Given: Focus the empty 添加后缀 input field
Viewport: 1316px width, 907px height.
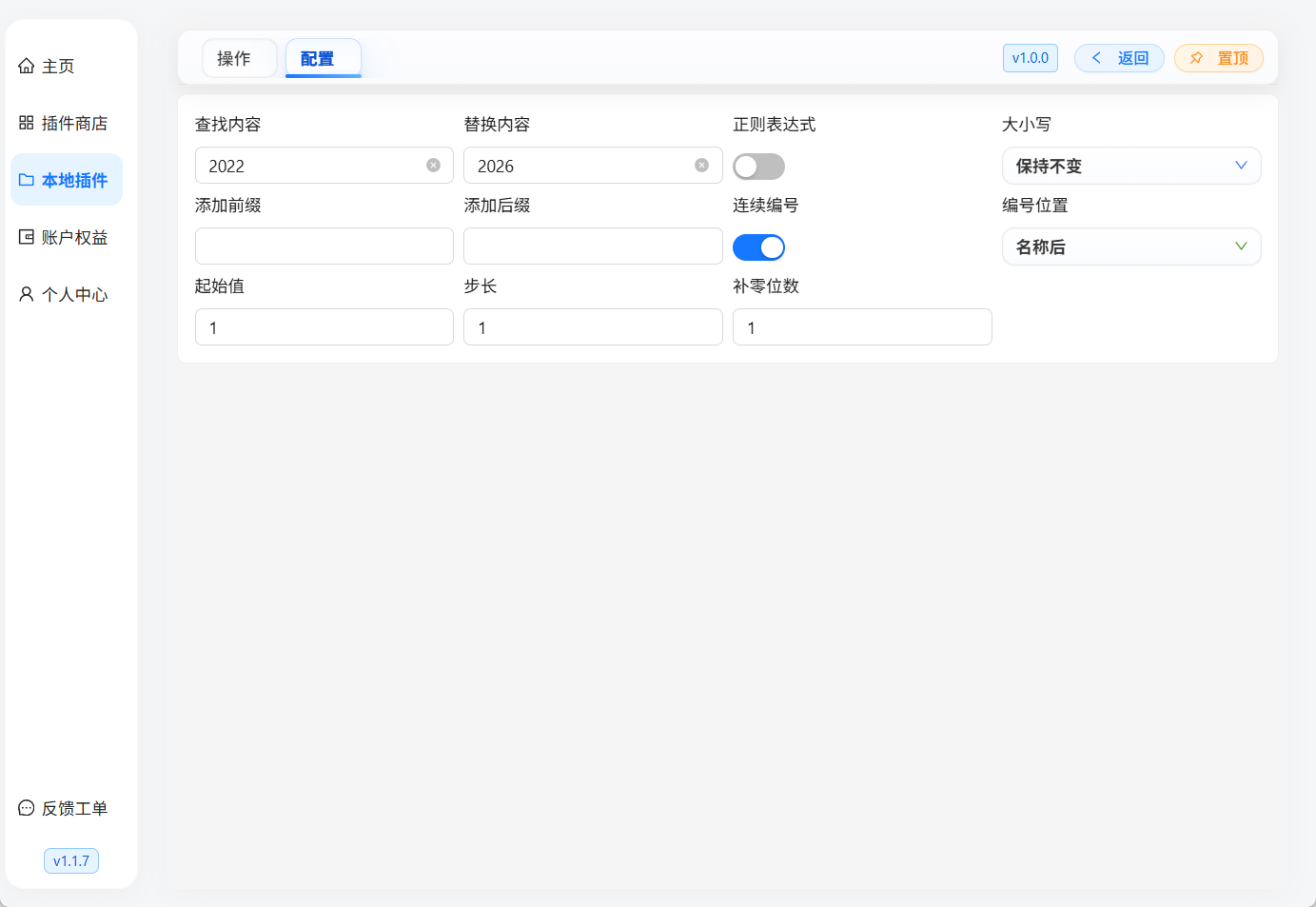Looking at the screenshot, I should coord(593,246).
